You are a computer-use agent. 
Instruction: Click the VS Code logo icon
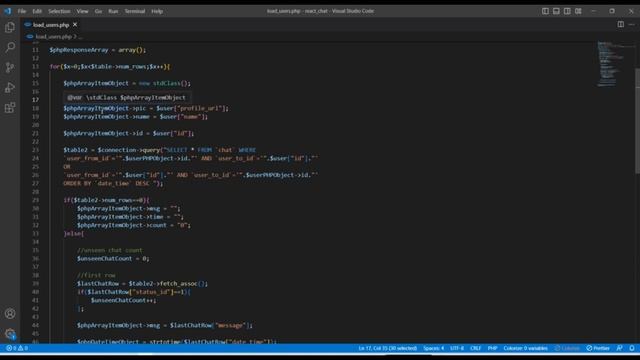click(x=7, y=11)
